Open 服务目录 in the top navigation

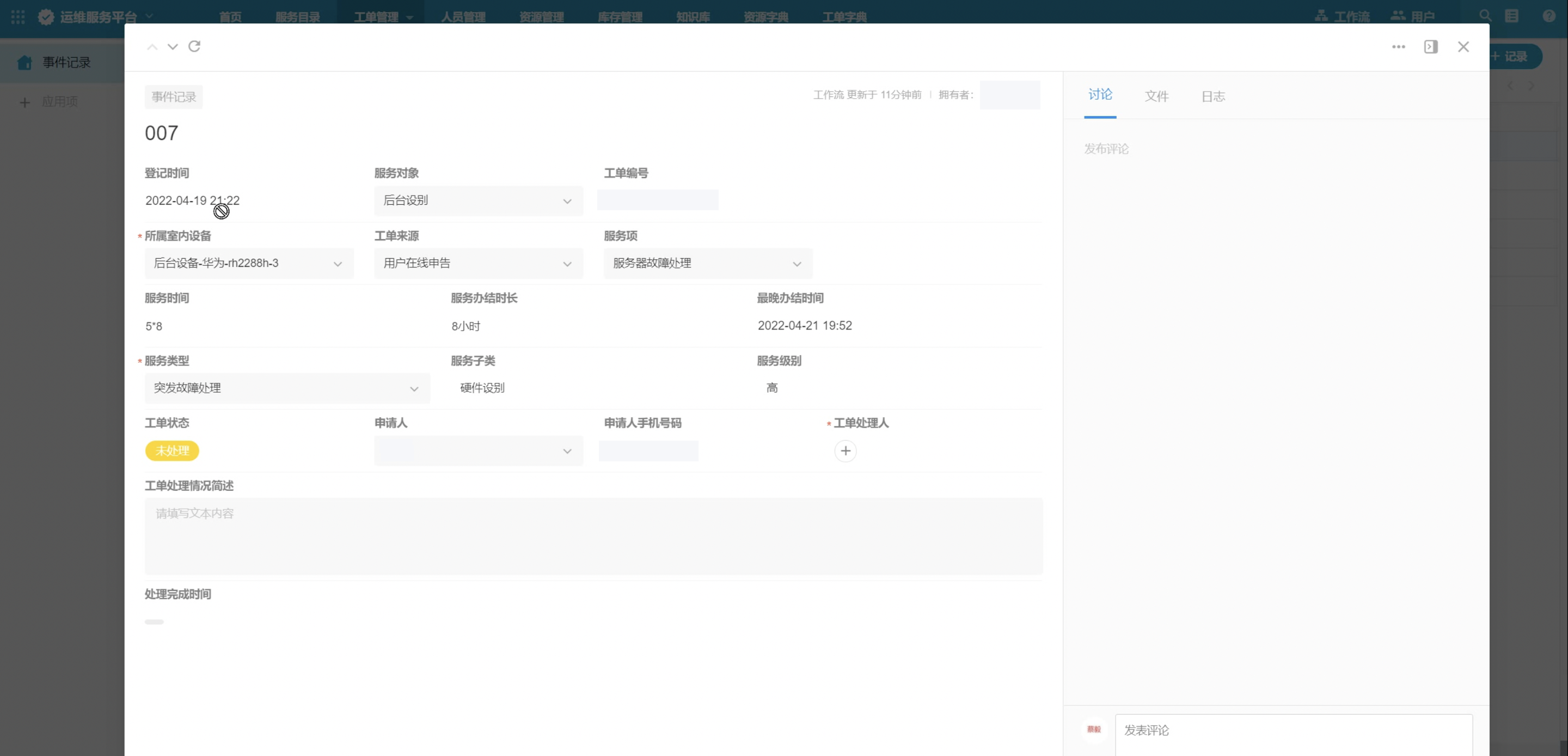coord(298,17)
